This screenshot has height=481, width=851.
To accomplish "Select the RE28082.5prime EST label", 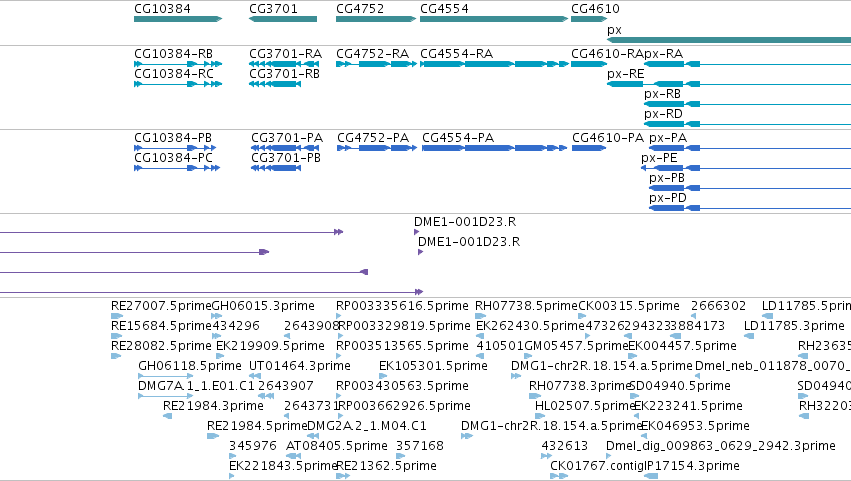I will point(161,346).
